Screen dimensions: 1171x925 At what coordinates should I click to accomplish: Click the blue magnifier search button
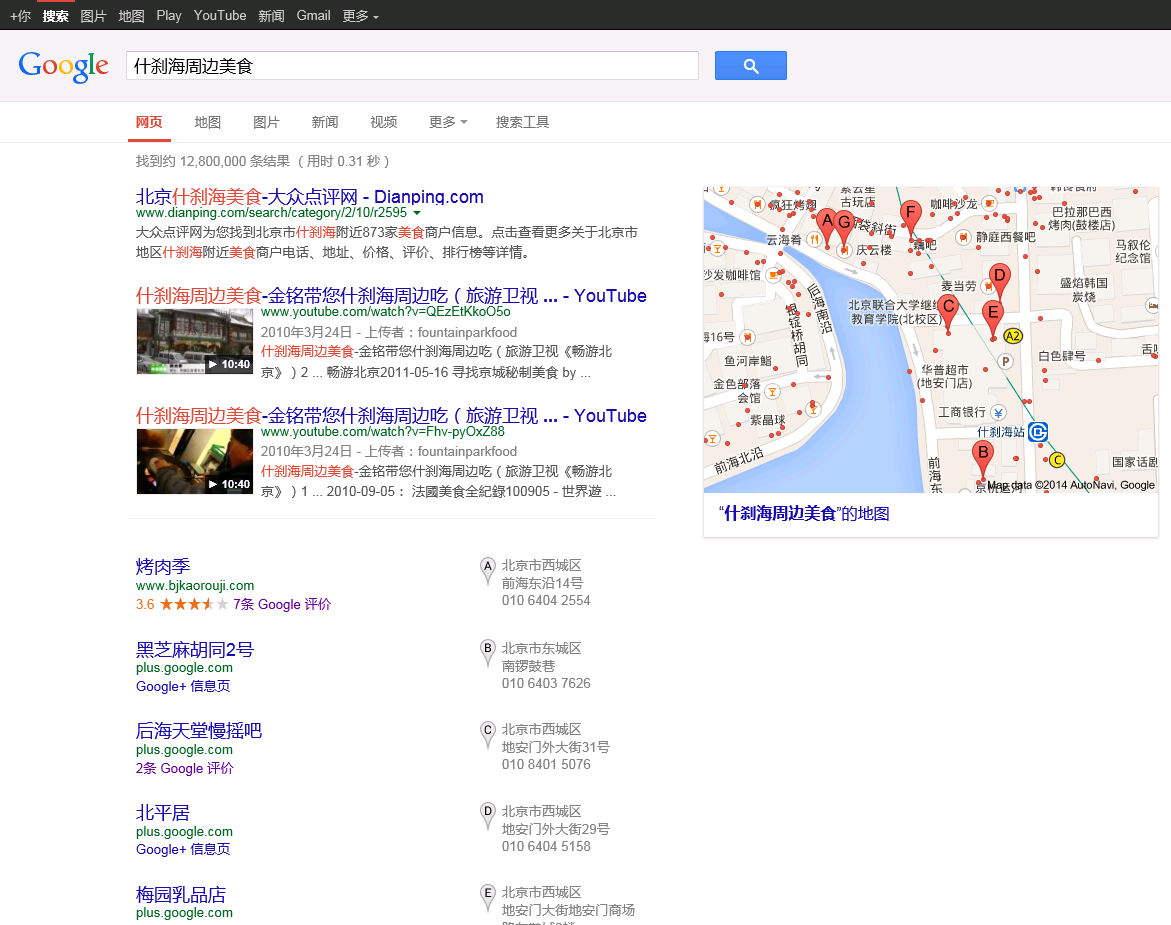tap(751, 66)
